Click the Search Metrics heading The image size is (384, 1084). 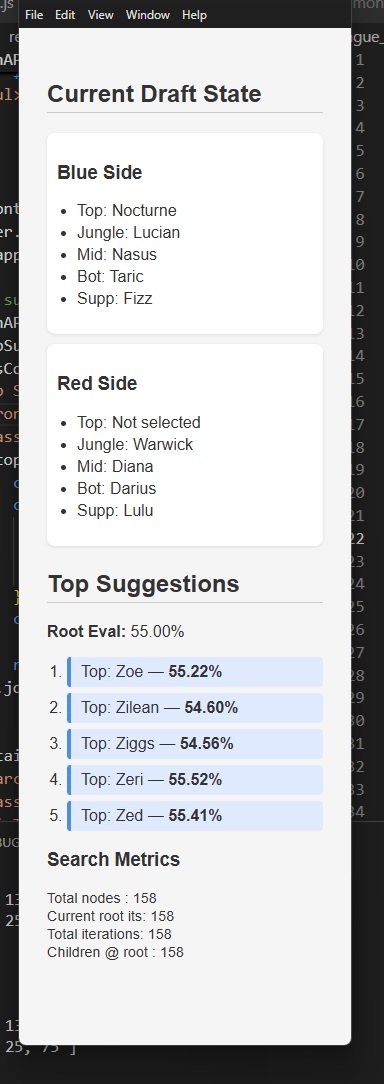coord(113,859)
